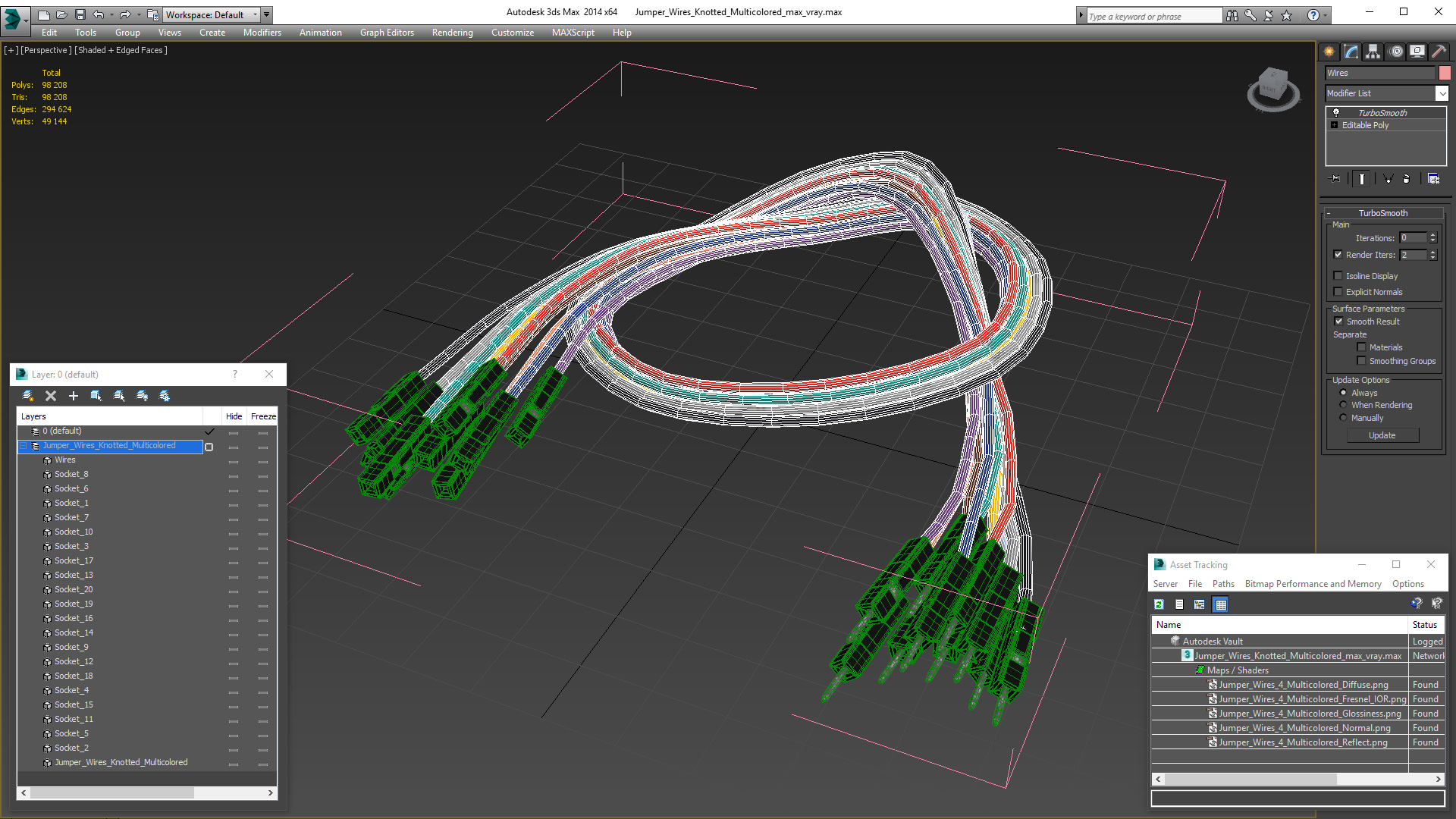Open the Hierarchy command panel tab
The width and height of the screenshot is (1456, 819).
1373,52
